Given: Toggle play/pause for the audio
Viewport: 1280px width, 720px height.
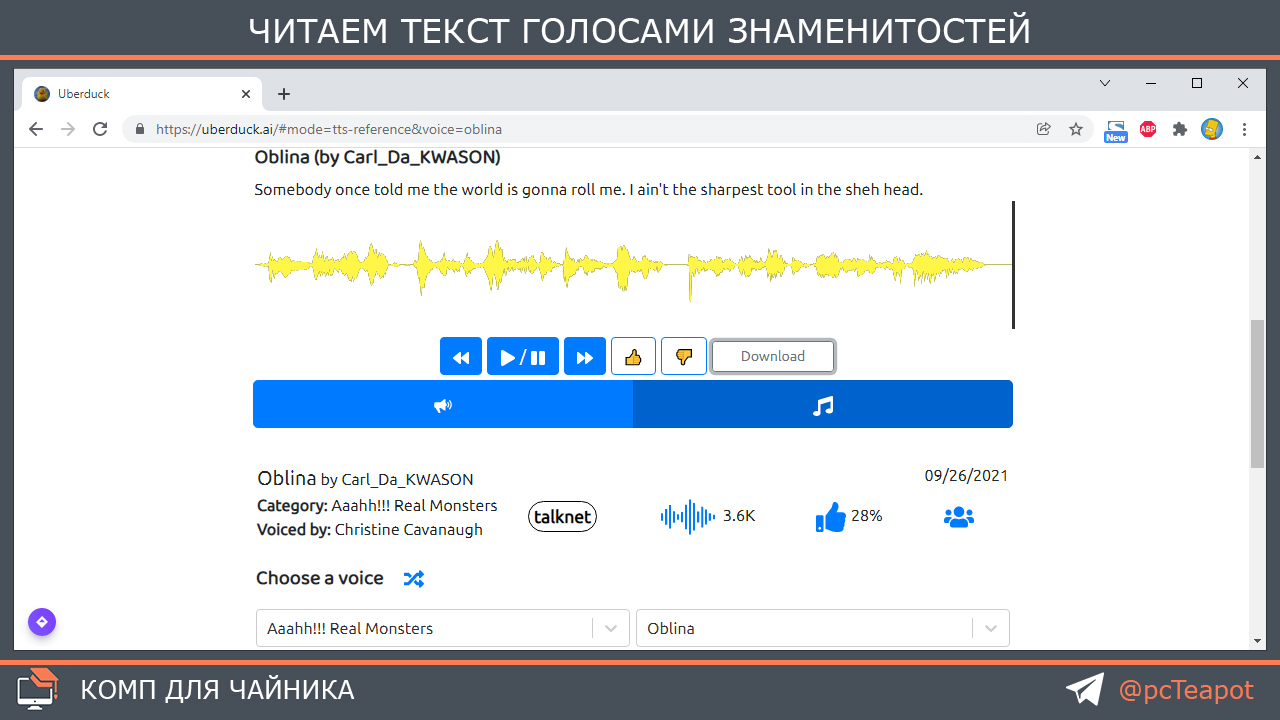Looking at the screenshot, I should (x=523, y=356).
